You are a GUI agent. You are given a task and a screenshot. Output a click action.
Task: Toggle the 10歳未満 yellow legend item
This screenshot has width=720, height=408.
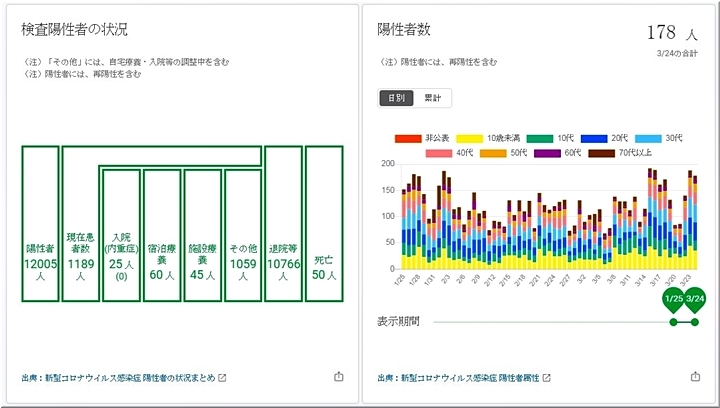pyautogui.click(x=492, y=138)
